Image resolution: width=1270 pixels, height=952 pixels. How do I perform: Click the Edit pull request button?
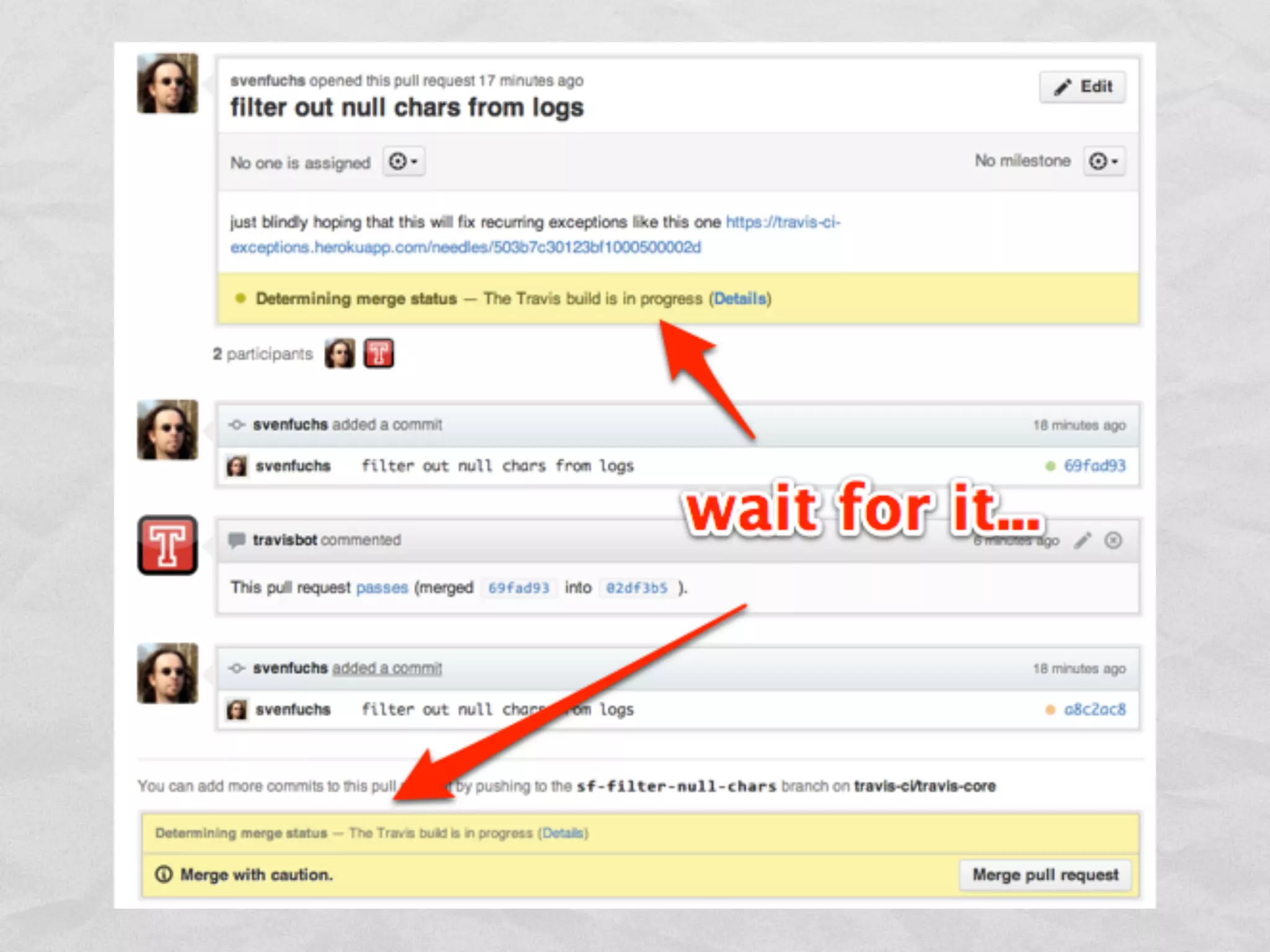pos(1082,87)
